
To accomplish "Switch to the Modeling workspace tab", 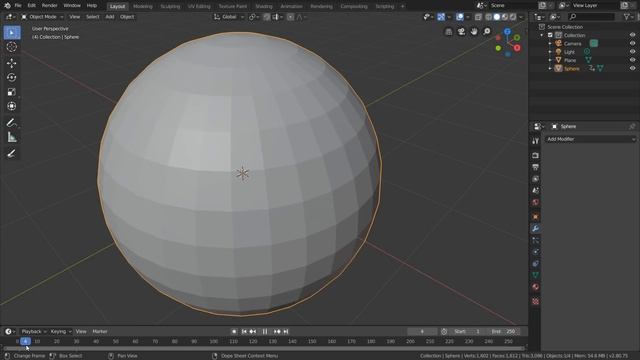I will tap(142, 6).
